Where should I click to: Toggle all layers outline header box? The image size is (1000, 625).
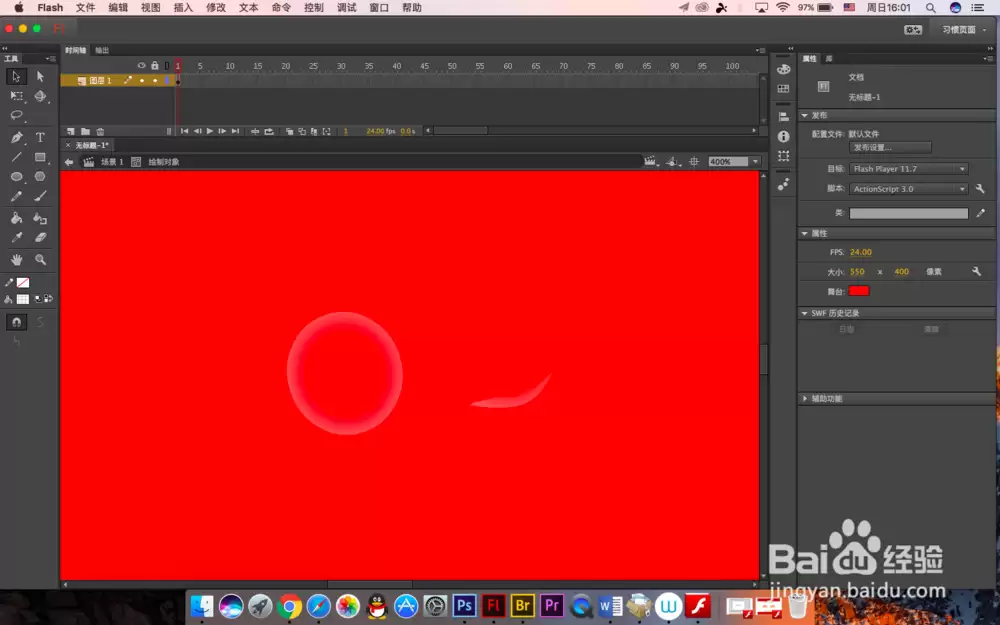[x=167, y=66]
